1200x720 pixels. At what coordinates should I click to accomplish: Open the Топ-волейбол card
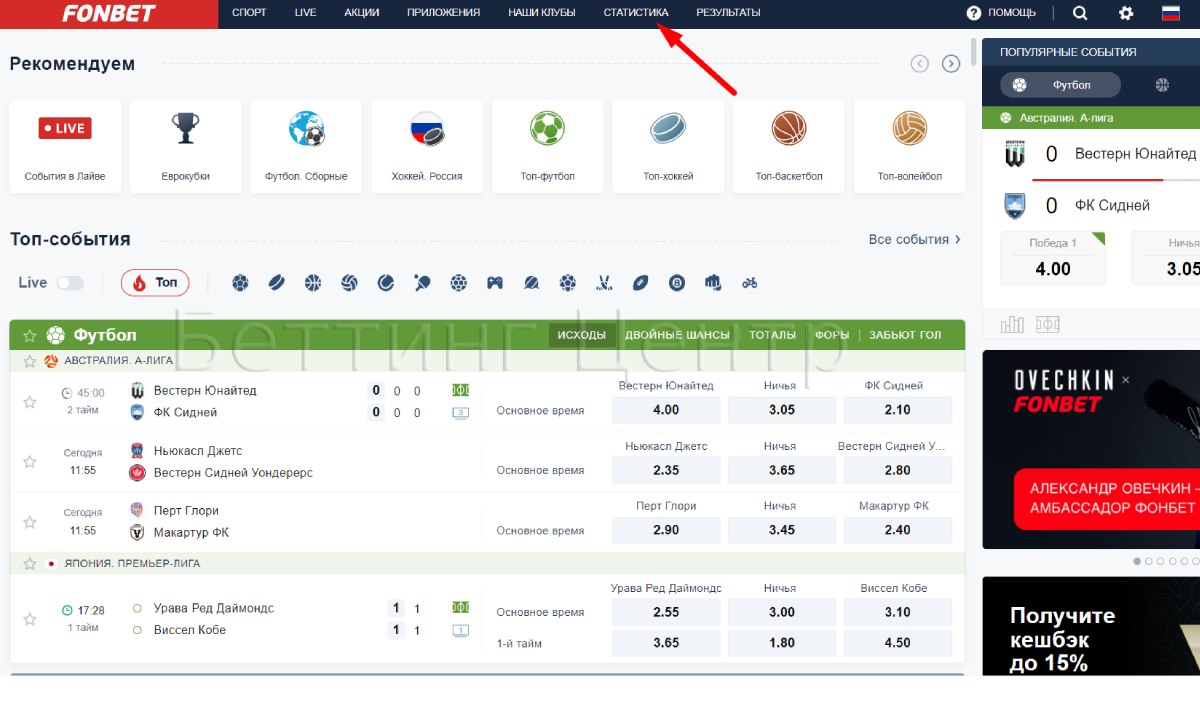click(910, 146)
